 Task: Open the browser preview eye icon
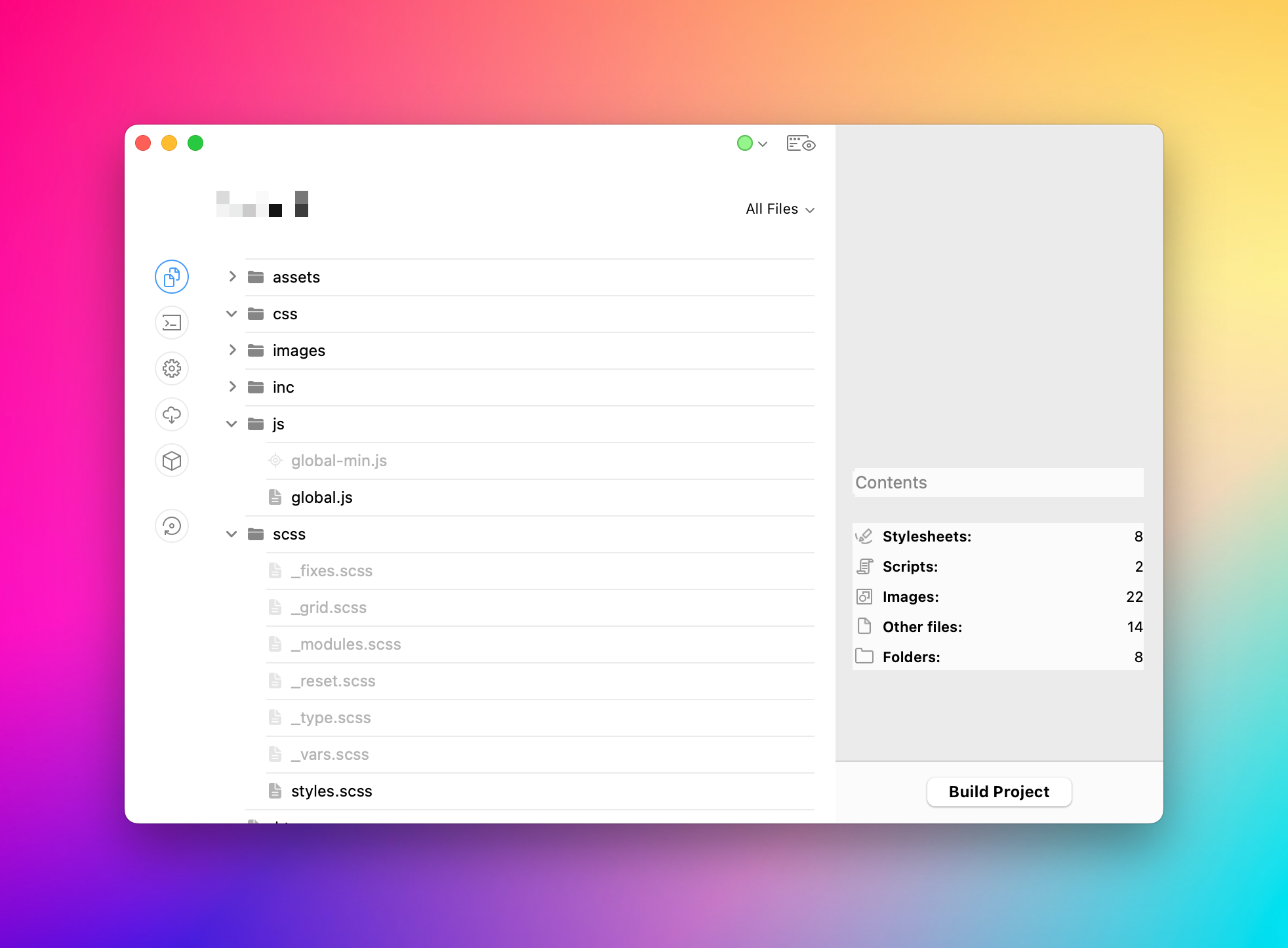pyautogui.click(x=801, y=143)
